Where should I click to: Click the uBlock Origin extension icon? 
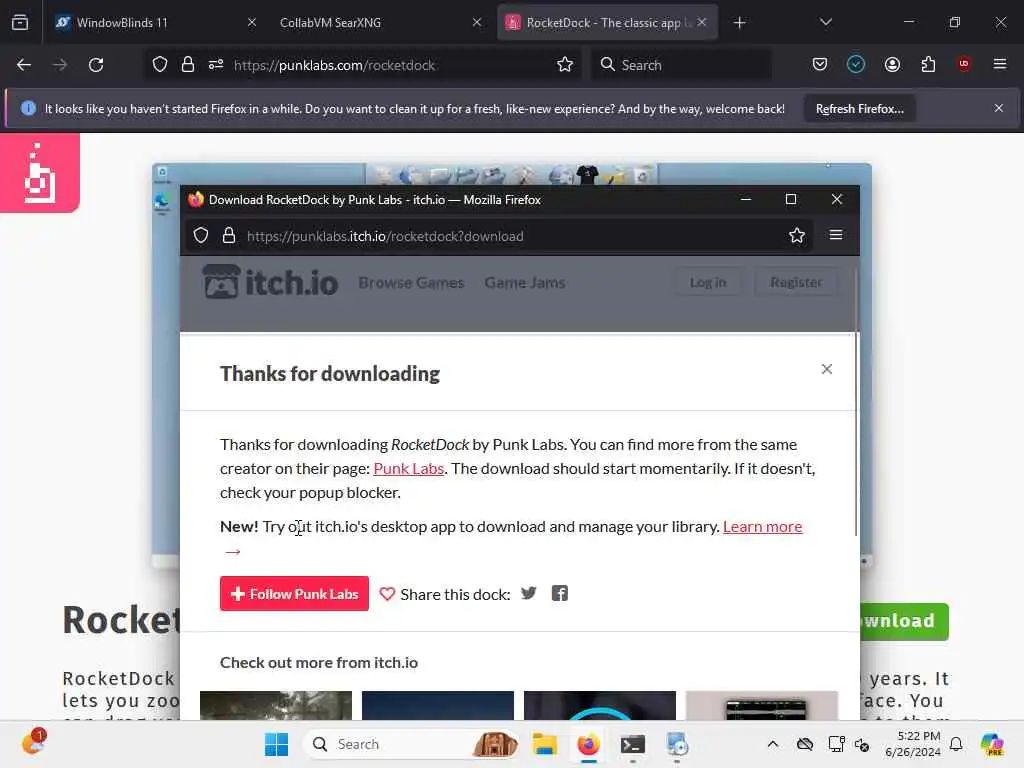[x=964, y=64]
